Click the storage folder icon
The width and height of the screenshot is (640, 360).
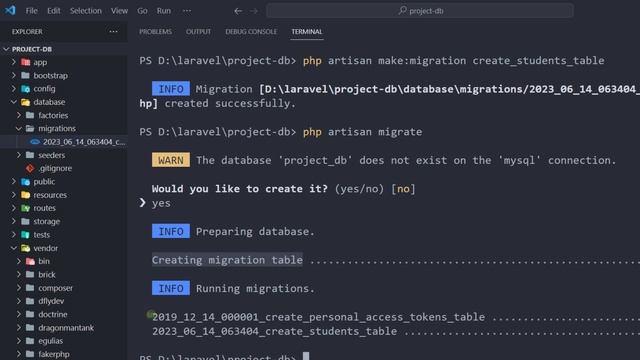point(25,222)
